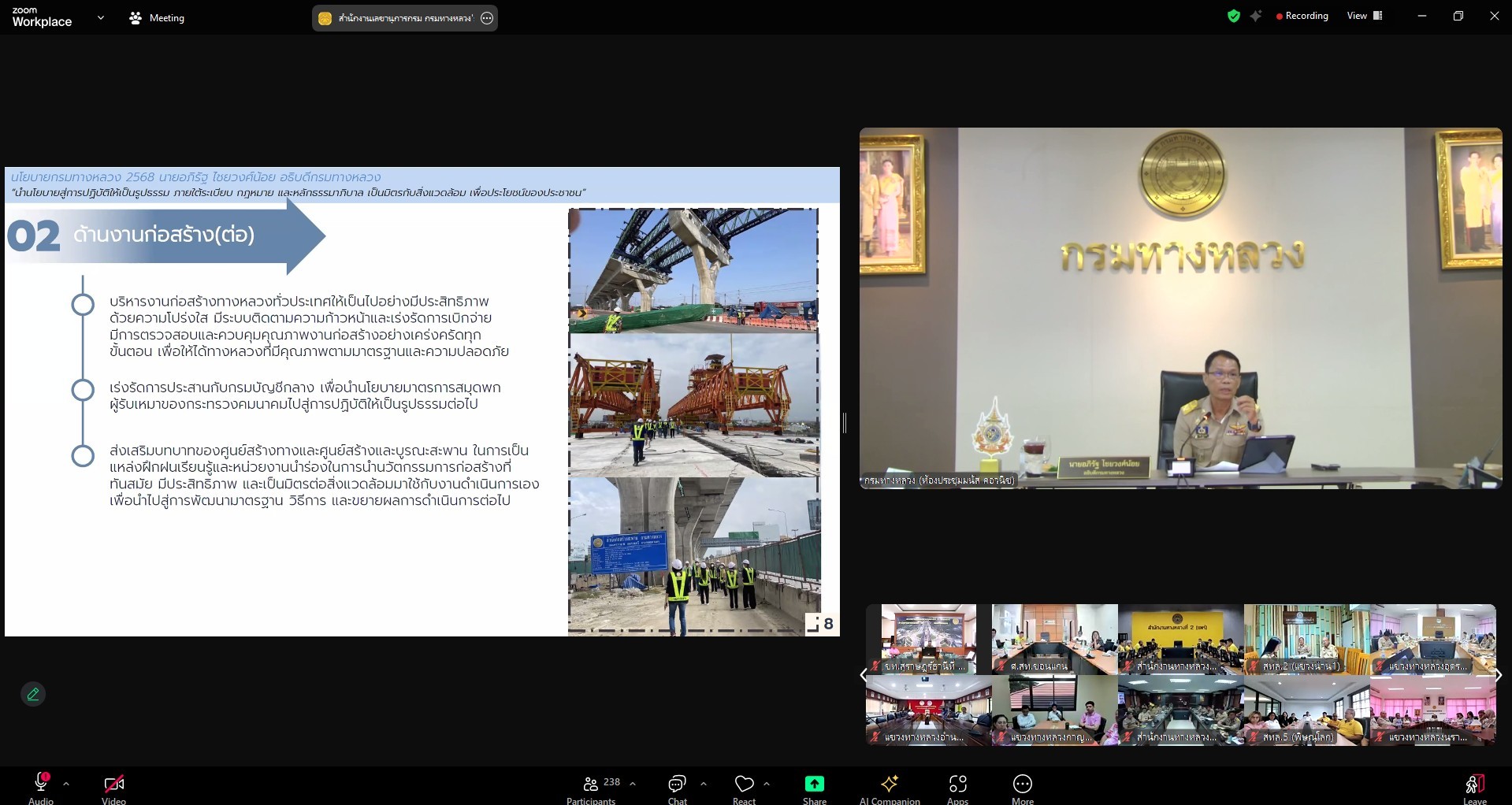Click the Recording indicator
Viewport: 1512px width, 805px height.
pos(1302,16)
